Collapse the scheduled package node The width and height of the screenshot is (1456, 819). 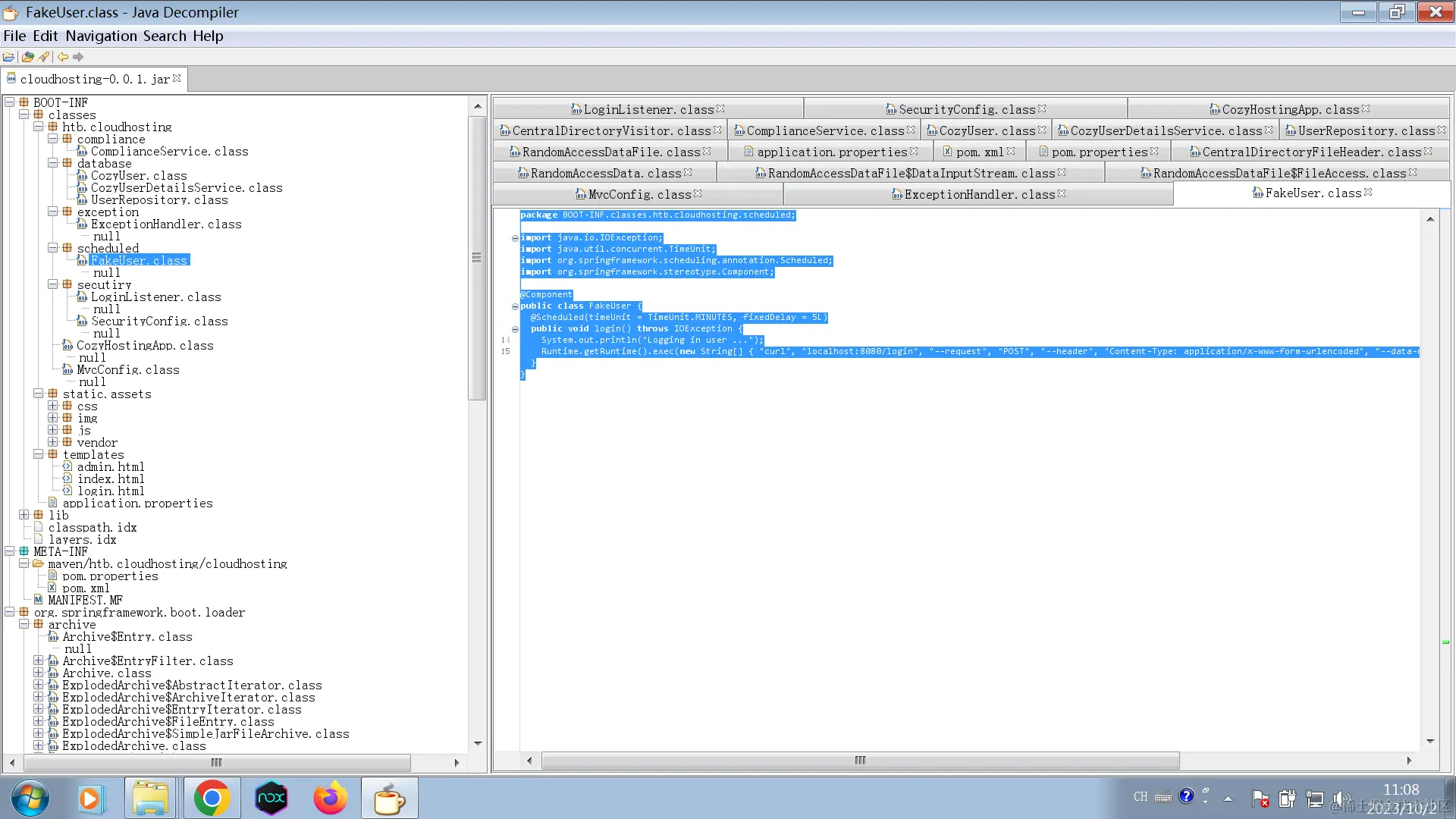tap(52, 248)
